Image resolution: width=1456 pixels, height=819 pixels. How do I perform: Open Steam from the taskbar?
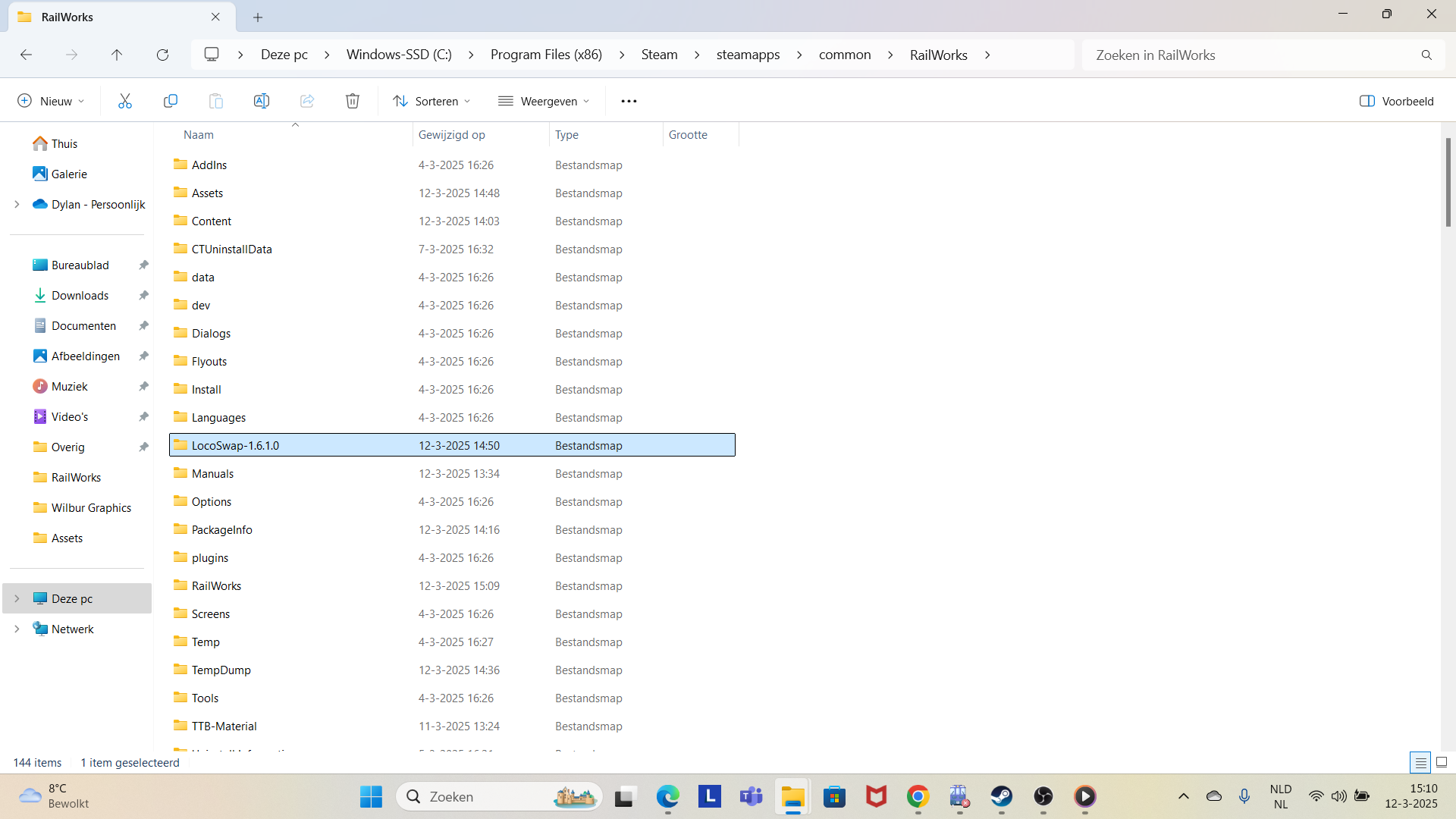[1002, 796]
